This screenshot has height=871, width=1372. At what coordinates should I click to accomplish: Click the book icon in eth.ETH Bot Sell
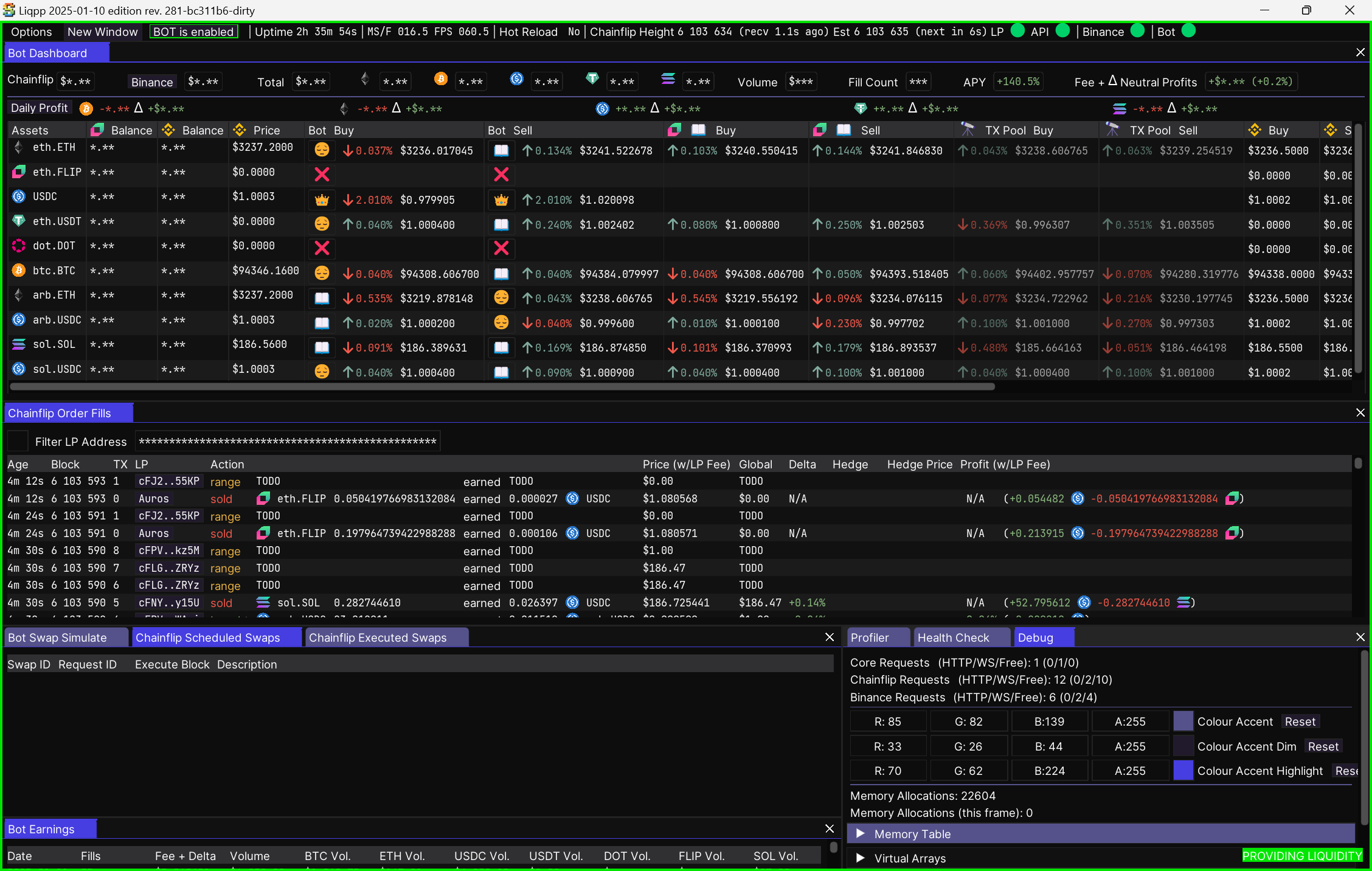click(501, 150)
